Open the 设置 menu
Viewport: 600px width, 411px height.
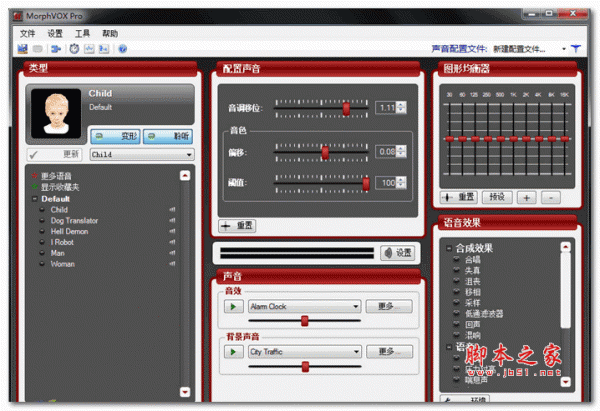55,34
